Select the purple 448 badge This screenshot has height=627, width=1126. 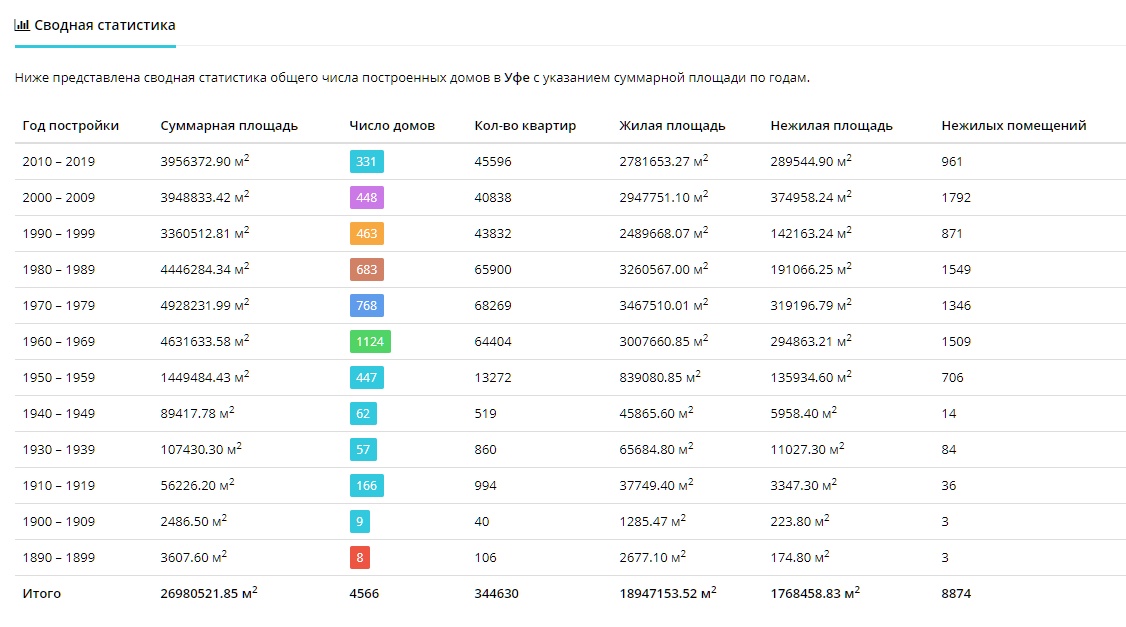point(366,198)
